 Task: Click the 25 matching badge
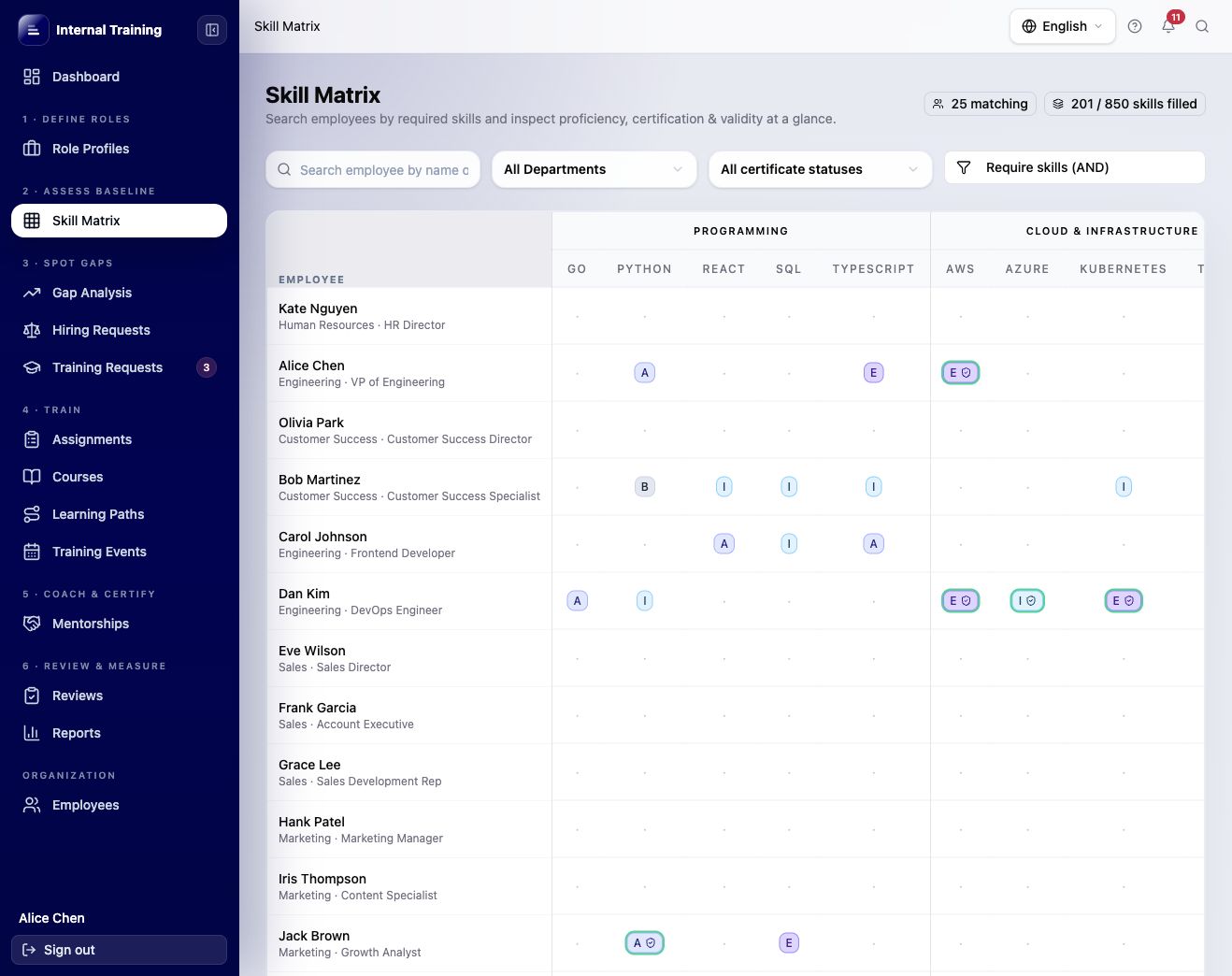click(x=981, y=104)
